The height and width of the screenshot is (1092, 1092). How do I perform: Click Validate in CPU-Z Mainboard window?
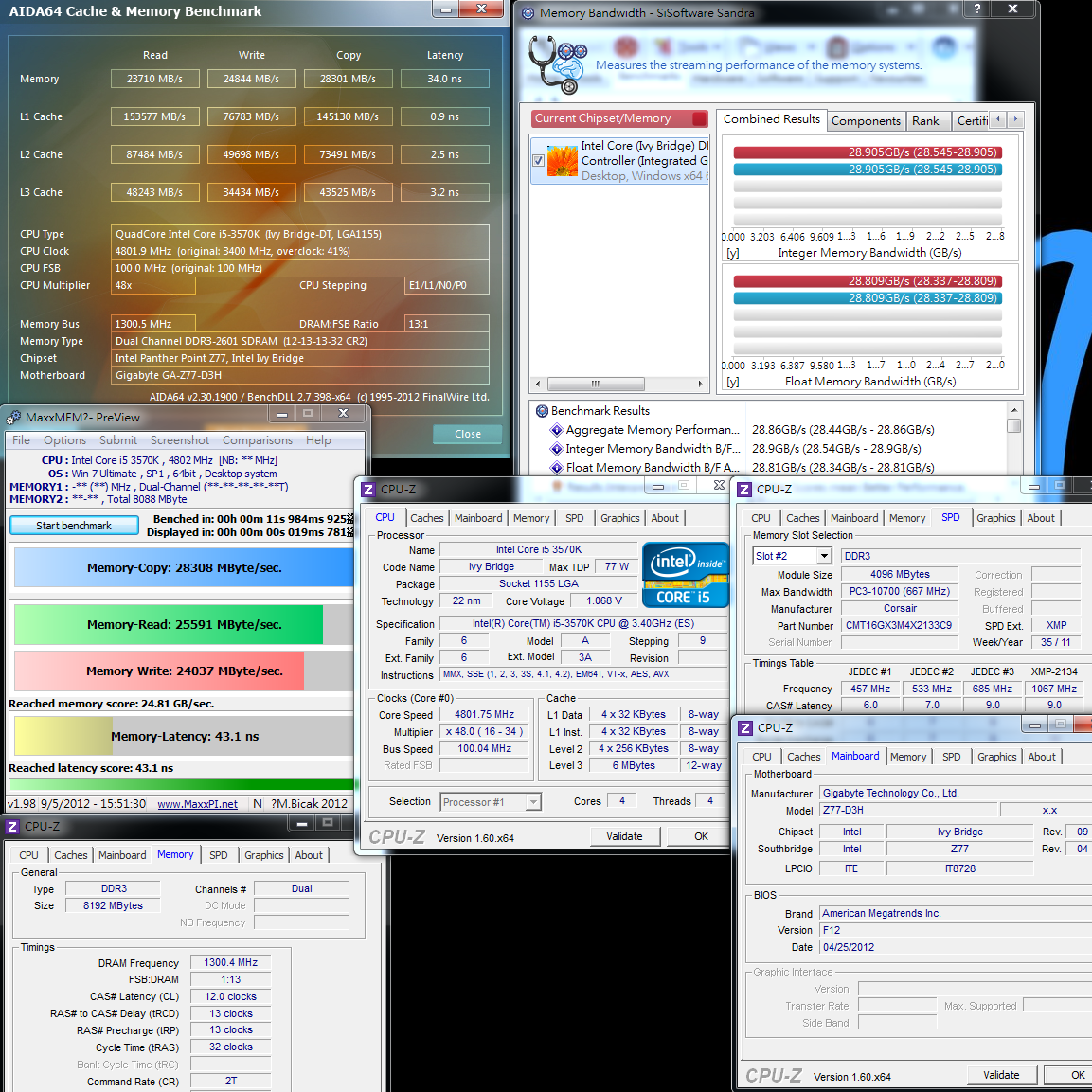click(x=1001, y=1075)
